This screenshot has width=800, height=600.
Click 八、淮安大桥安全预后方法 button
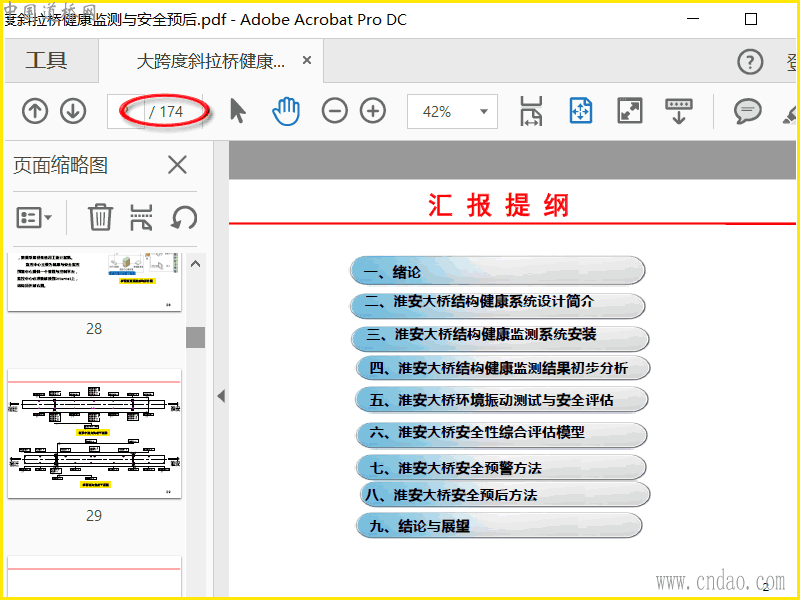click(505, 494)
